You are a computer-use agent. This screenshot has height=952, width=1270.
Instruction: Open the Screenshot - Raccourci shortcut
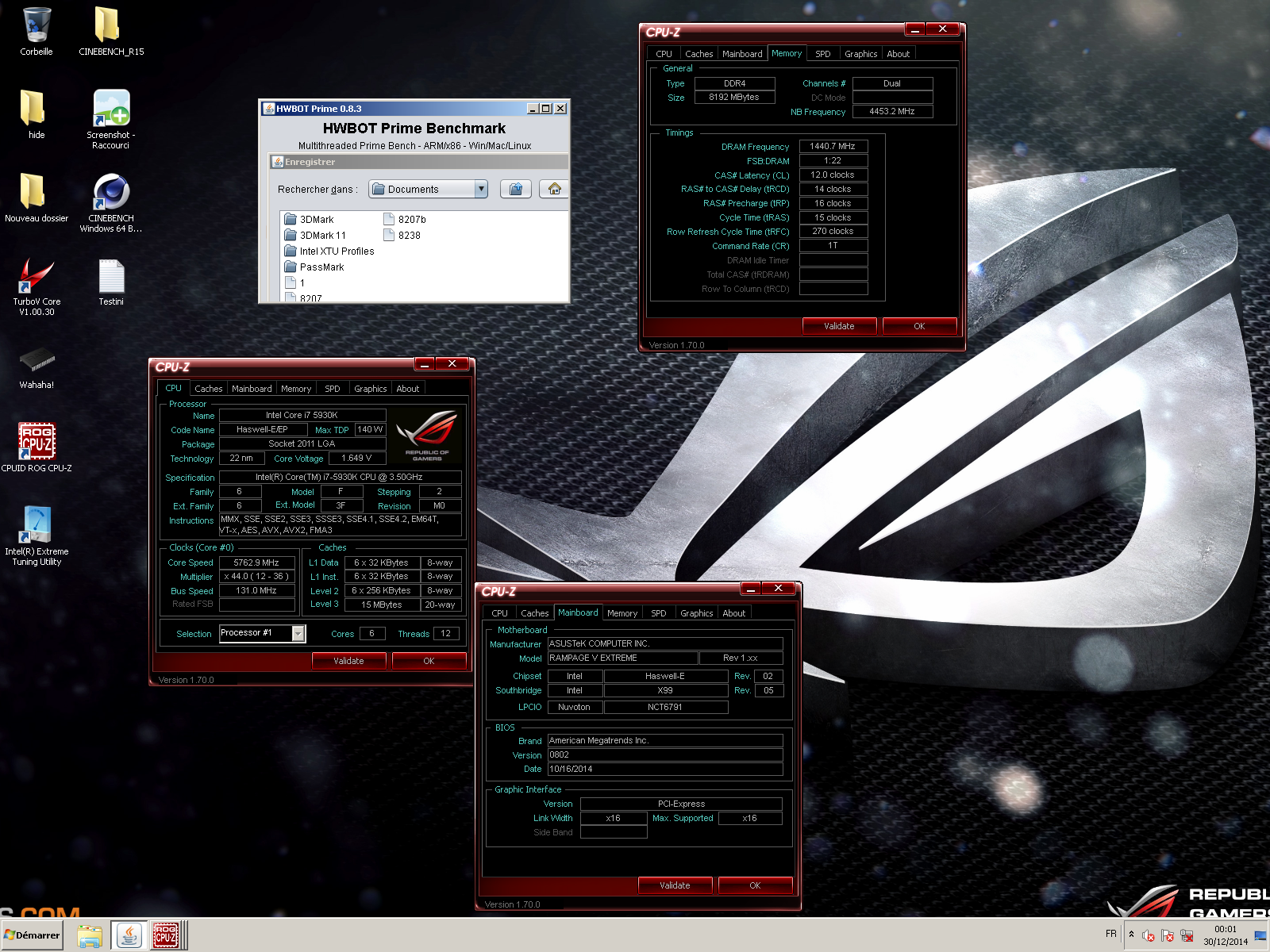pos(110,119)
